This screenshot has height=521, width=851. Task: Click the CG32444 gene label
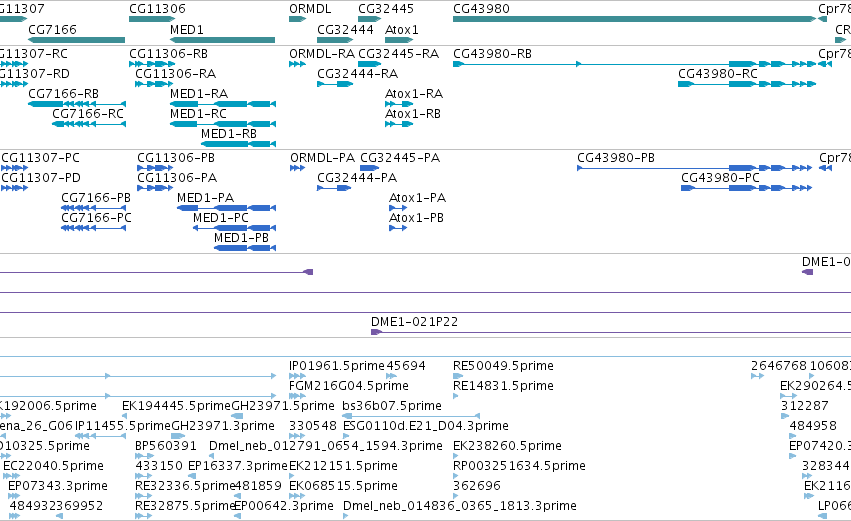pyautogui.click(x=345, y=29)
